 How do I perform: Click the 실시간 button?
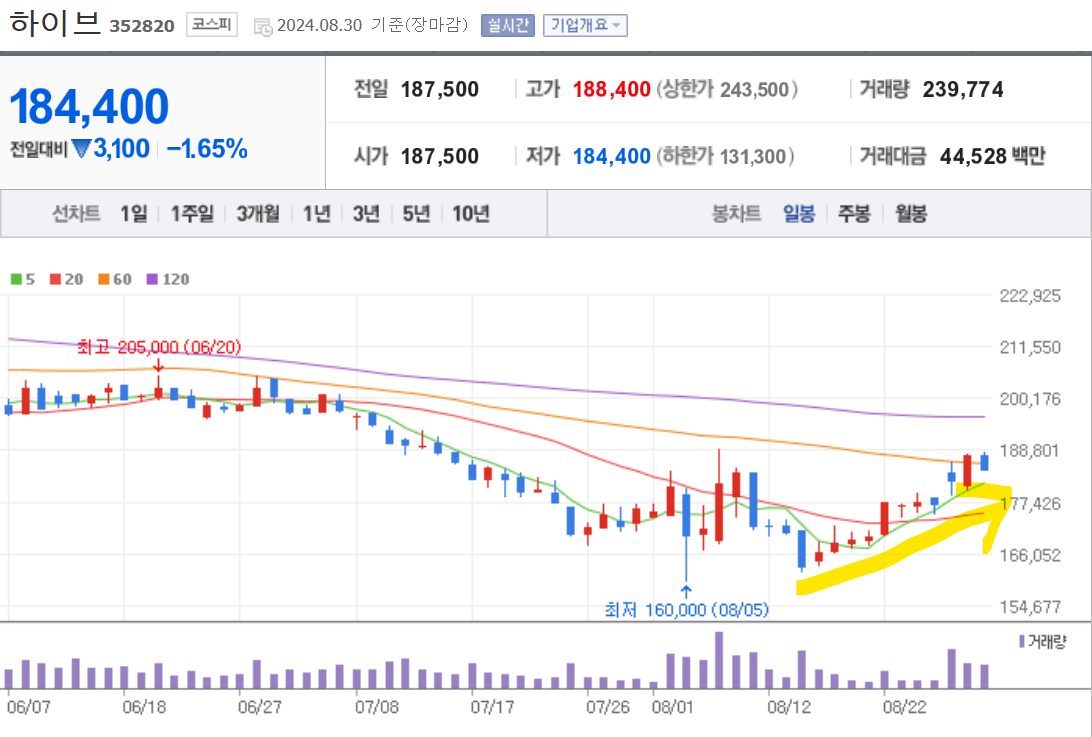(x=508, y=25)
